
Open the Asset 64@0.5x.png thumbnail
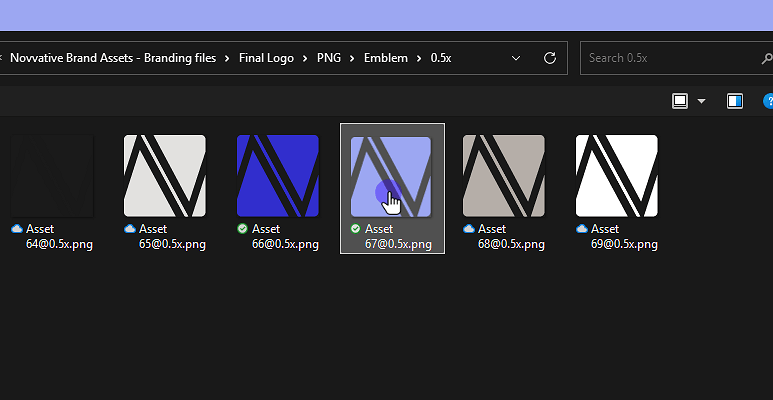pos(52,176)
